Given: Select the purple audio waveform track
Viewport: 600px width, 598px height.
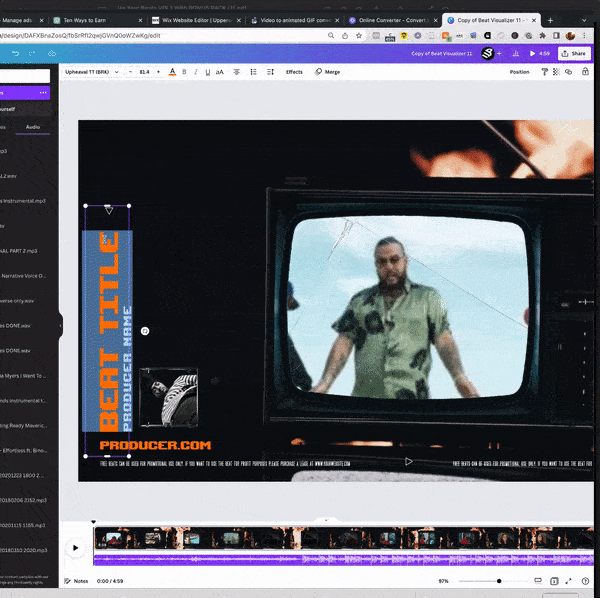Looking at the screenshot, I should coord(344,560).
